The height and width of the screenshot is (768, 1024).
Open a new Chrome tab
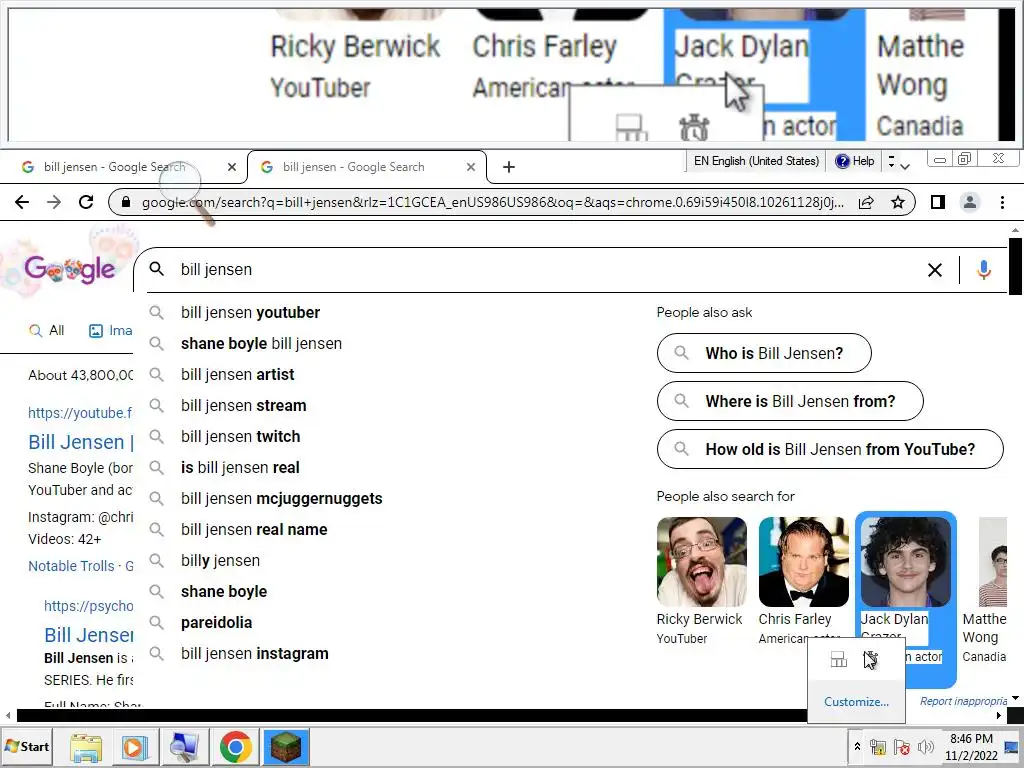509,167
